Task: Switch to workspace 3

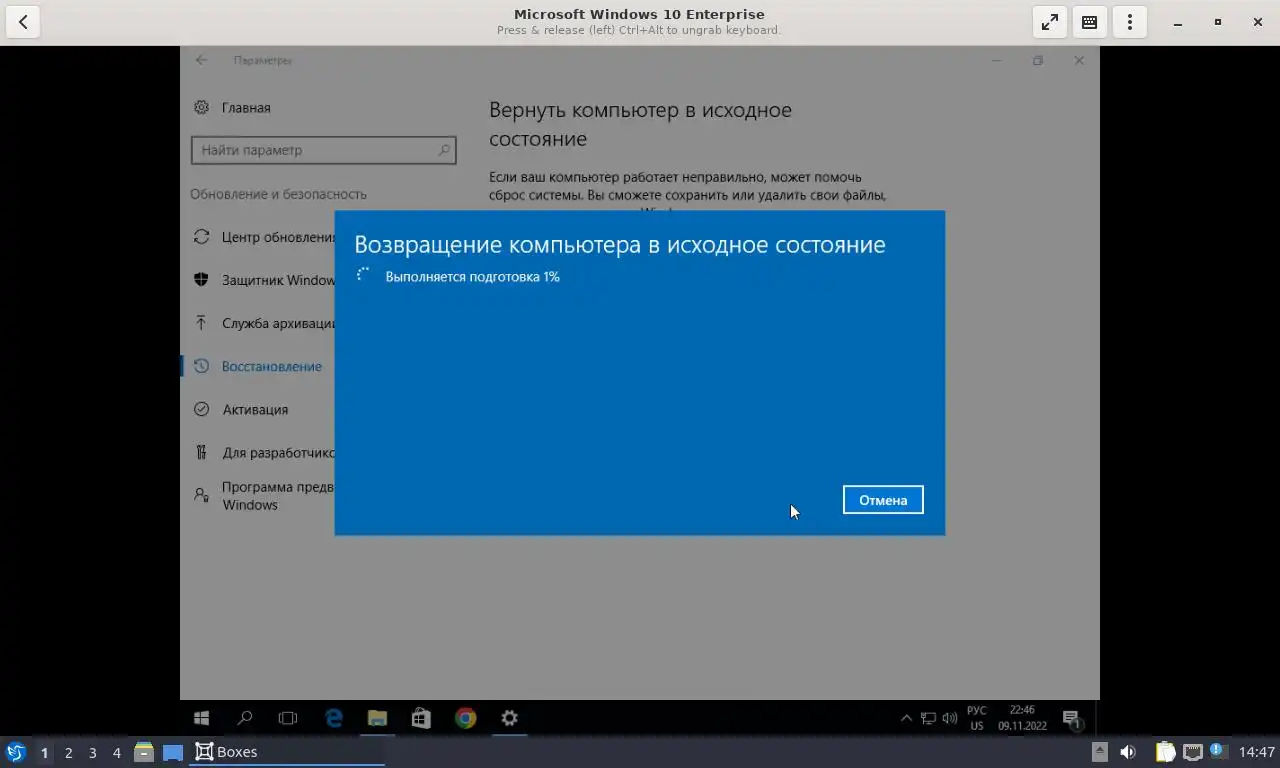Action: 92,752
